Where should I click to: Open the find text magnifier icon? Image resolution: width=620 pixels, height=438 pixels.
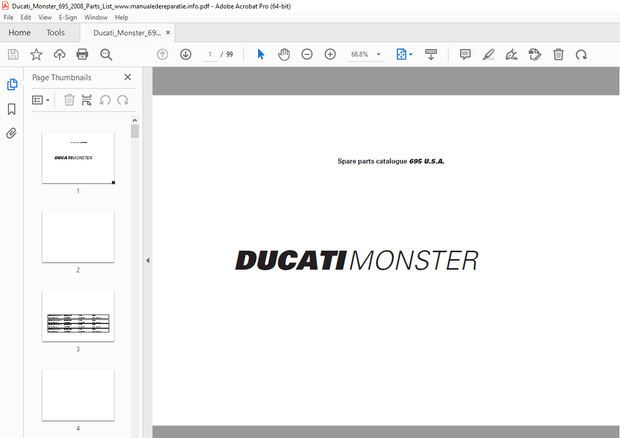106,55
